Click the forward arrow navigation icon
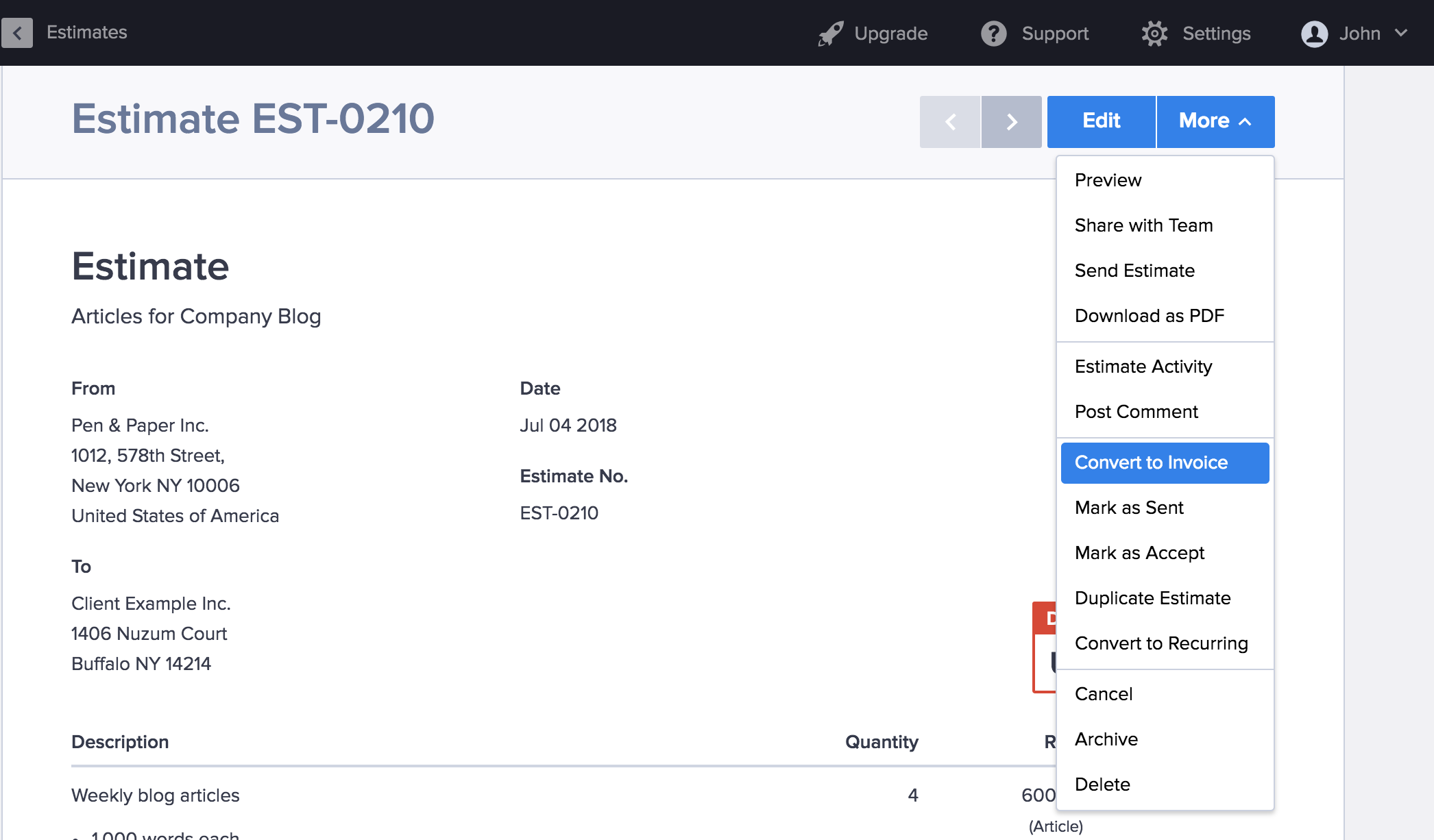 point(1012,121)
